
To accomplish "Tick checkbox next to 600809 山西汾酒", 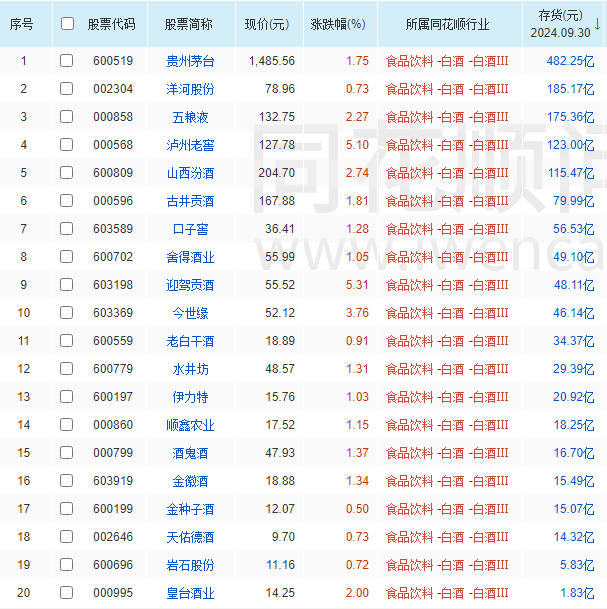I will click(66, 172).
